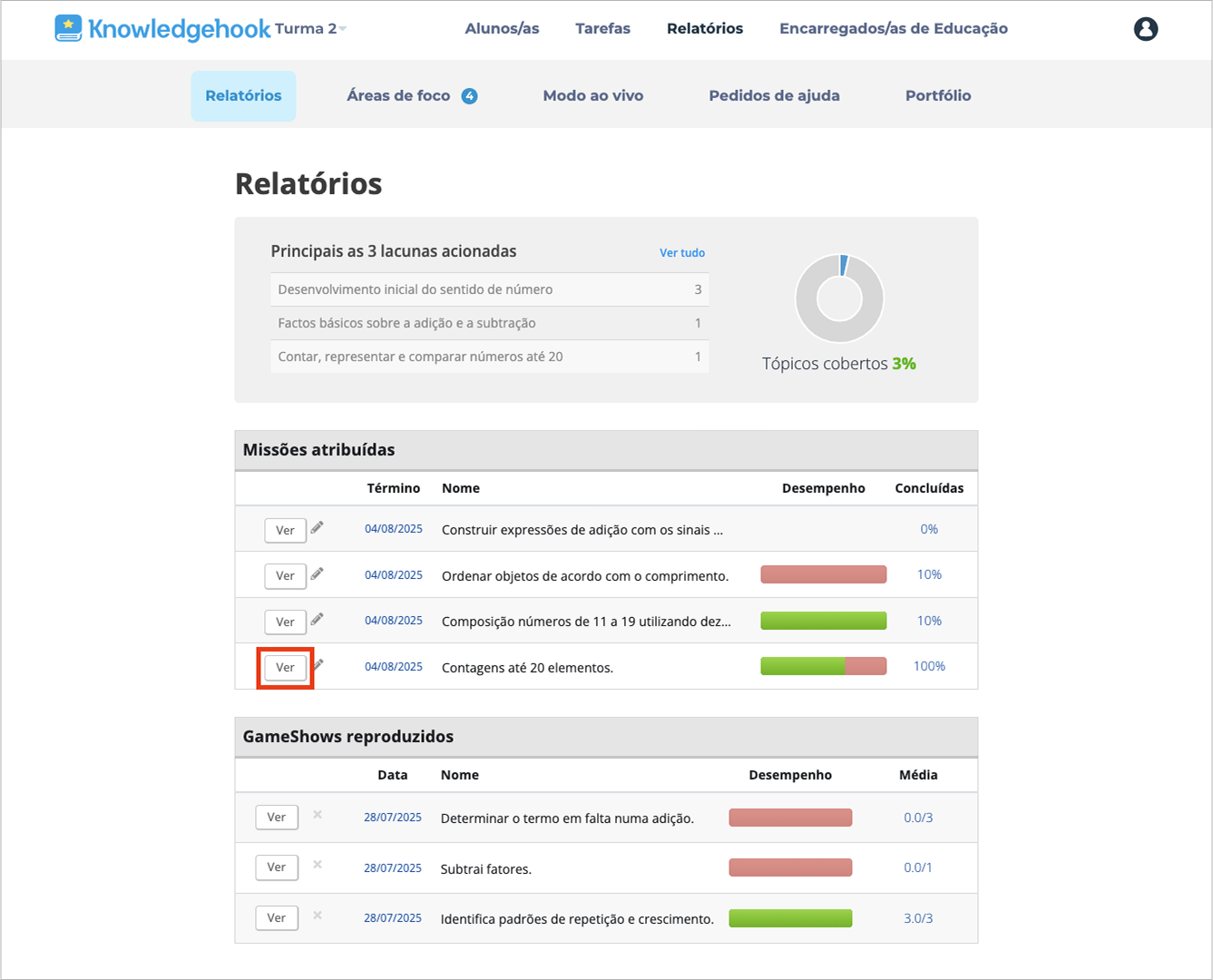Click the Áreas de foco badge 4

[x=469, y=96]
